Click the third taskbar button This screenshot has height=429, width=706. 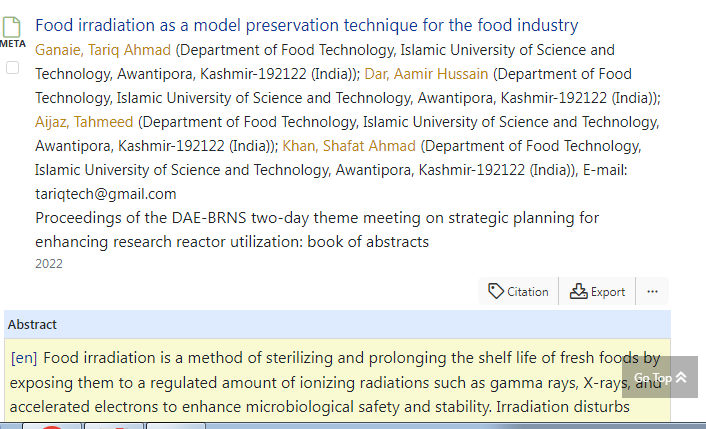coord(176,426)
